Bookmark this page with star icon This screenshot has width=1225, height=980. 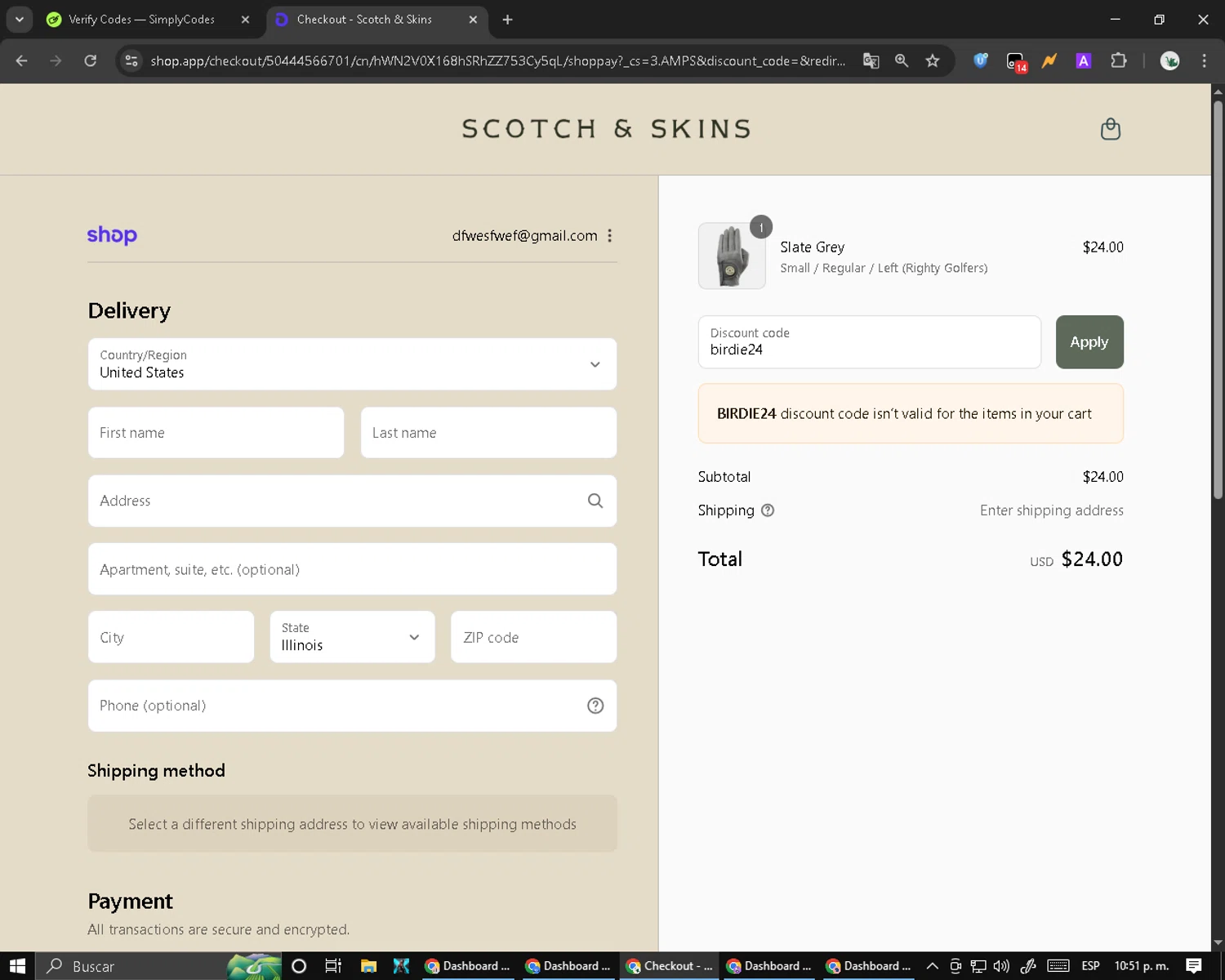click(933, 60)
